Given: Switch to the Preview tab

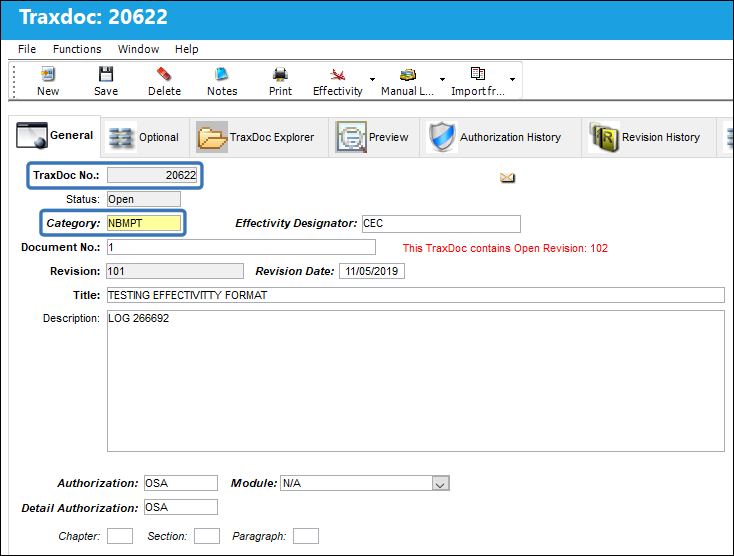Looking at the screenshot, I should (x=373, y=137).
